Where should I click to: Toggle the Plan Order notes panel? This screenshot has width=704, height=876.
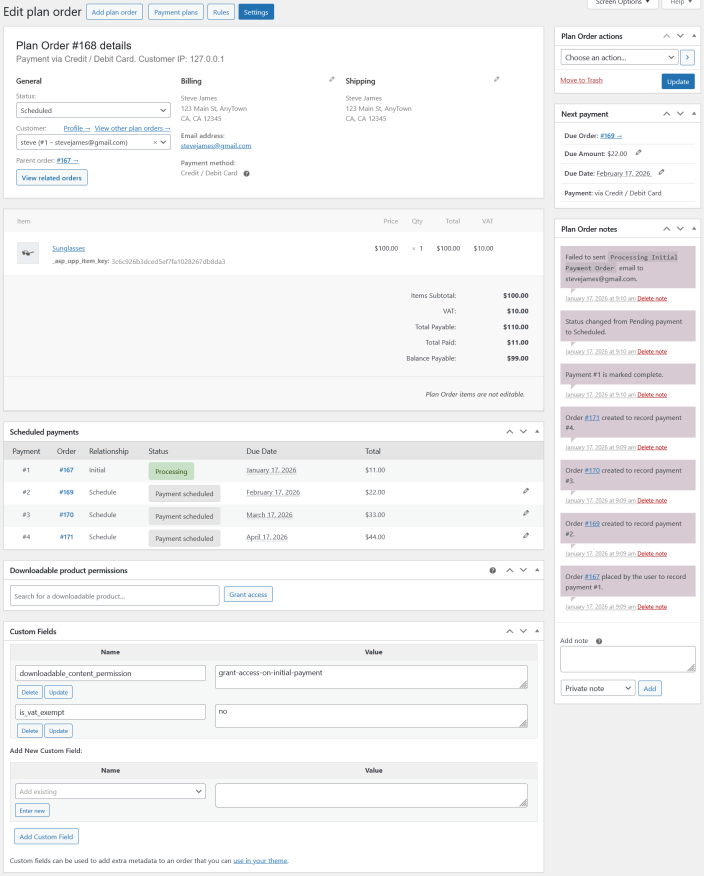[x=693, y=229]
